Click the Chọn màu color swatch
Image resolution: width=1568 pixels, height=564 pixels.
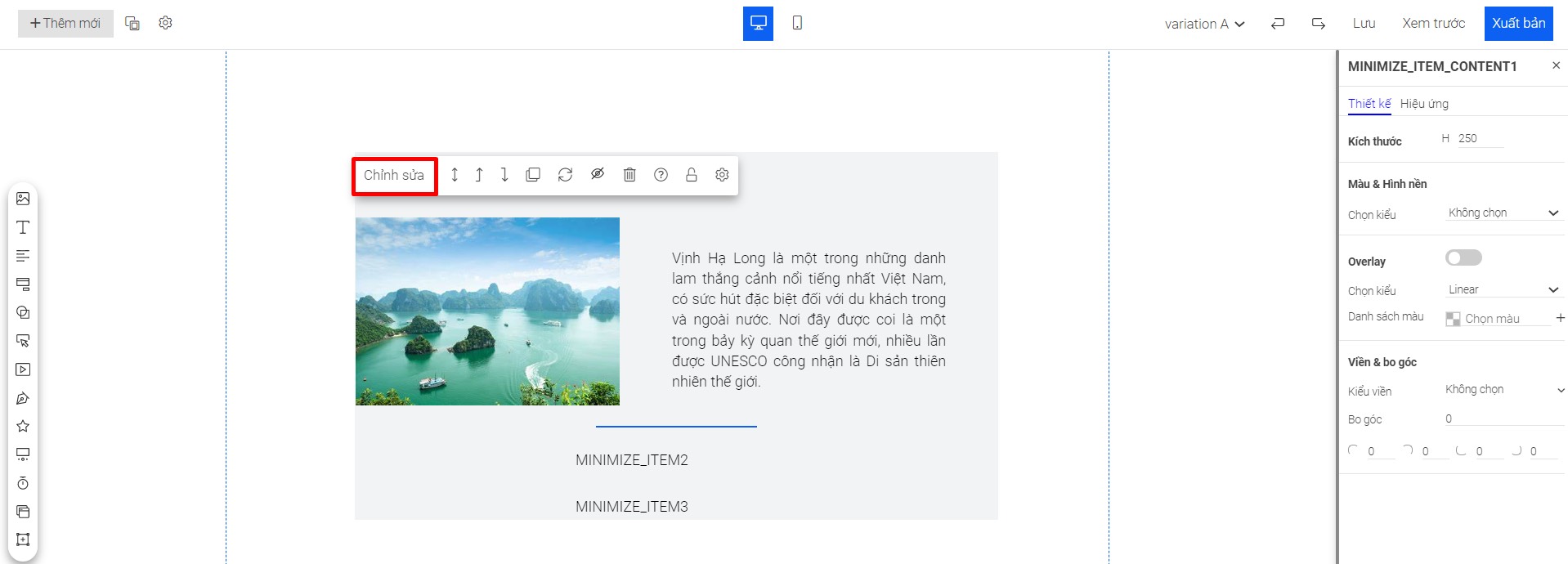pos(1453,319)
